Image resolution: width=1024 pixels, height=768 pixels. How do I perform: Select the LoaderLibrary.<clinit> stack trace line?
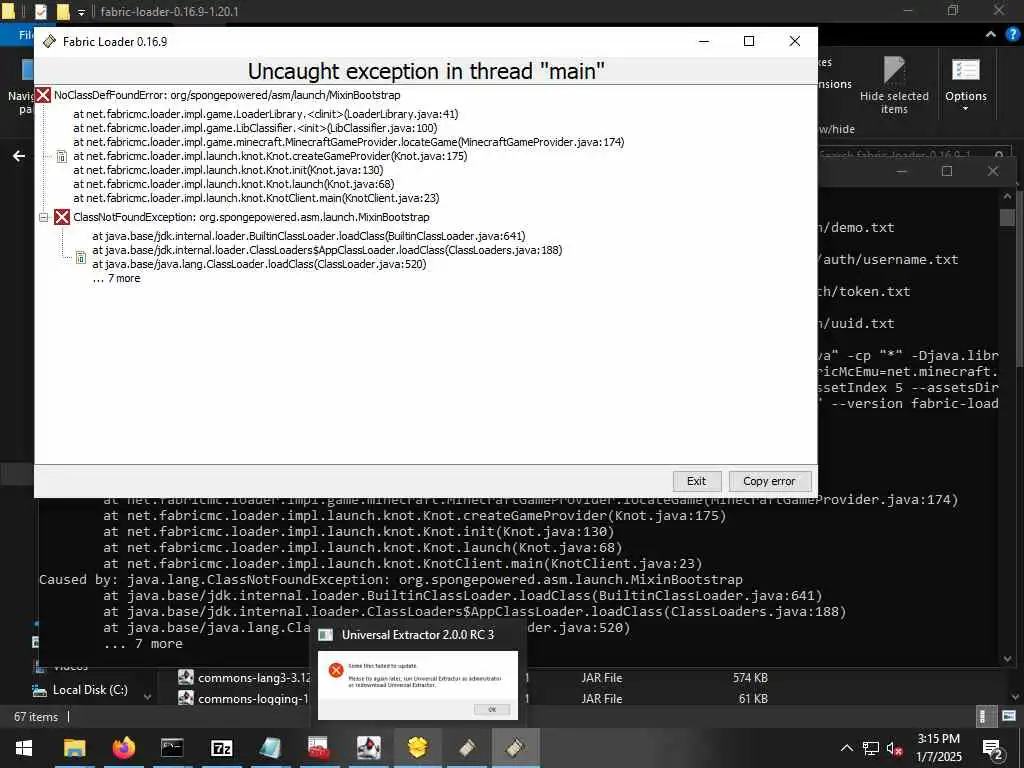[266, 114]
